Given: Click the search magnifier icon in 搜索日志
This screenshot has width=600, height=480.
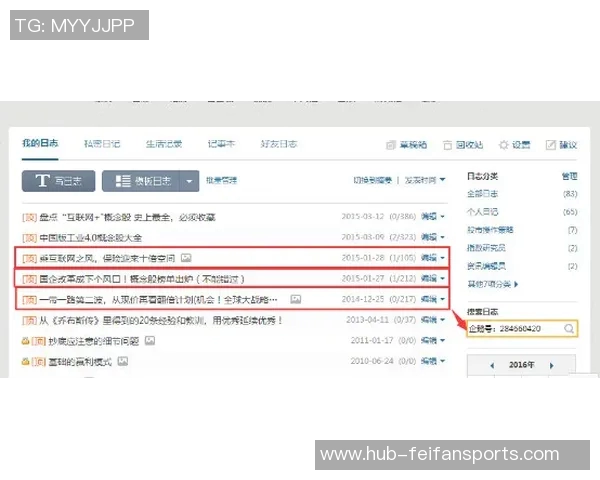Looking at the screenshot, I should point(568,329).
